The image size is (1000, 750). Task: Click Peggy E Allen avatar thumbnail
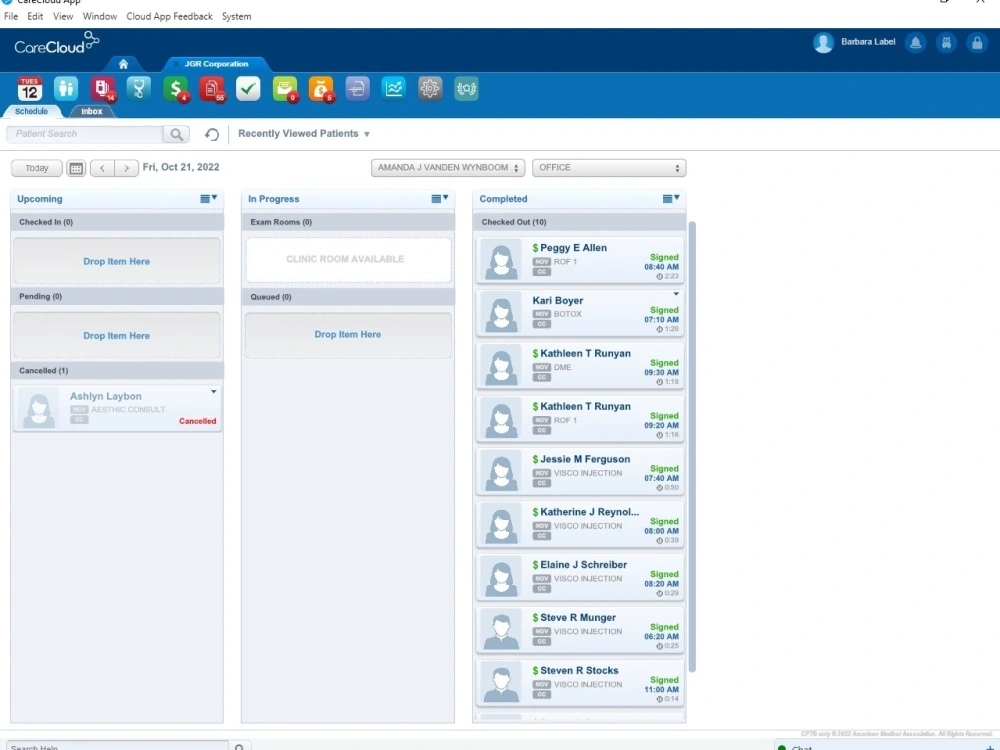pos(501,260)
